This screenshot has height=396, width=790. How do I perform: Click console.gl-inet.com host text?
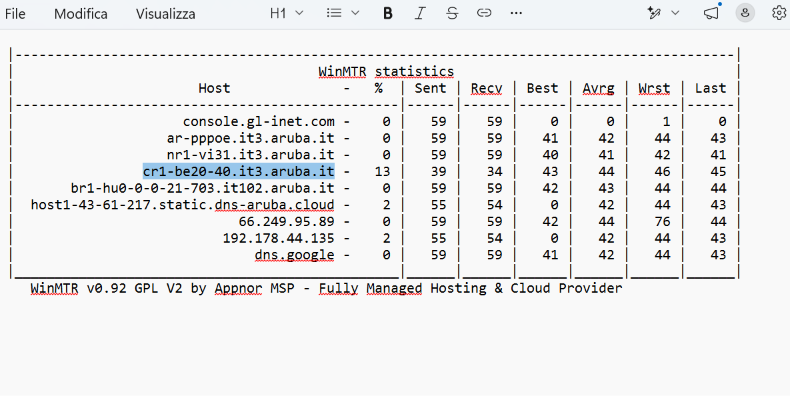258,121
